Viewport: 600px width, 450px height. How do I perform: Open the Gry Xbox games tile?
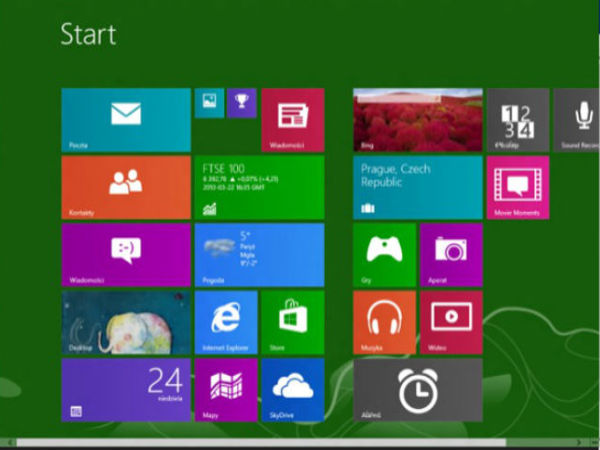(385, 255)
